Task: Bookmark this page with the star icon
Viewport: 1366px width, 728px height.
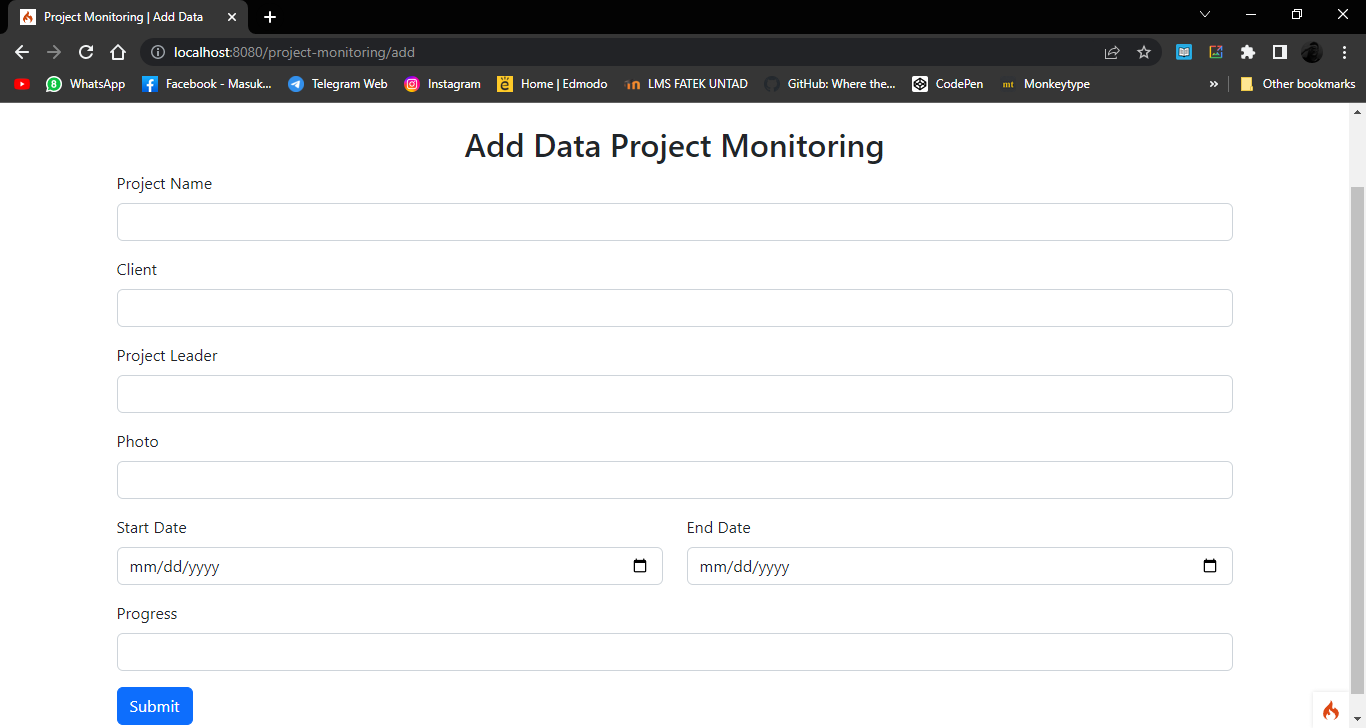Action: pyautogui.click(x=1144, y=52)
